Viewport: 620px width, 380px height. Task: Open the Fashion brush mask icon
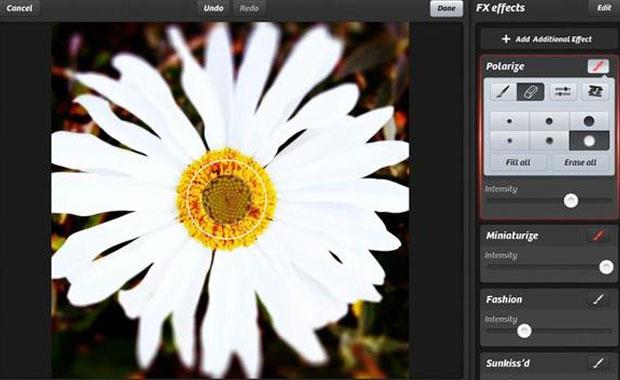pos(598,299)
